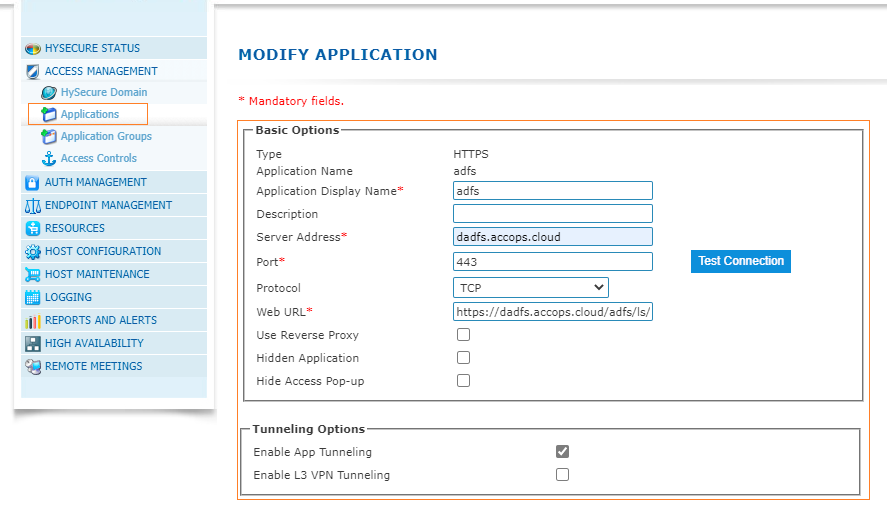
Task: Open the Remote Meetings link
Action: [93, 367]
